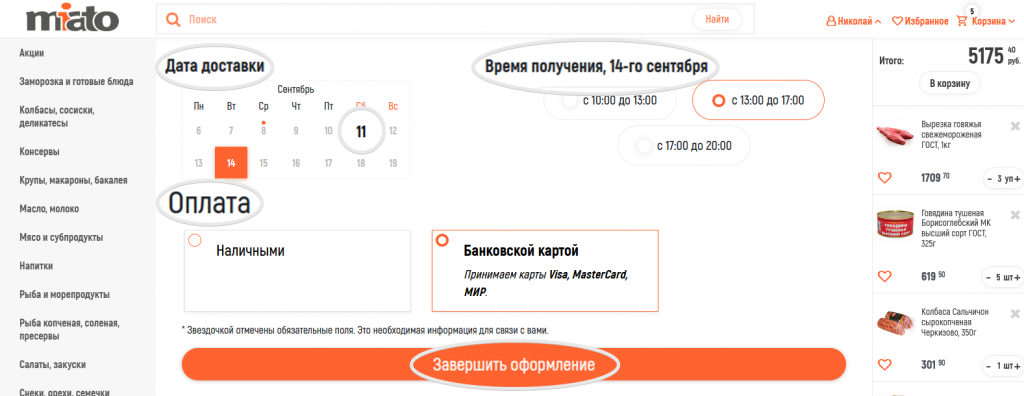Screen dimensions: 1024x396
Task: Increase quantity of Колбаса Сальчичон
Action: 1017,365
